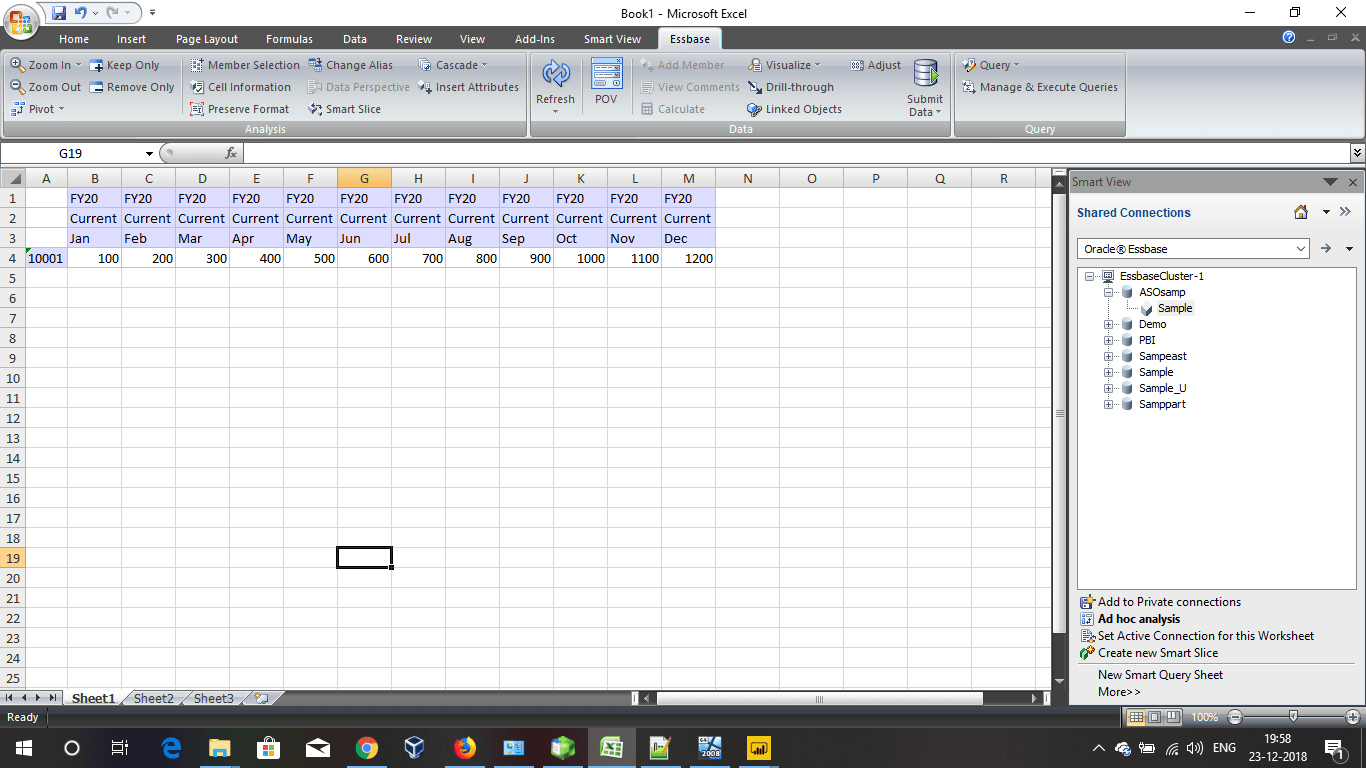Open Manage & Execute Queries

tap(1040, 87)
